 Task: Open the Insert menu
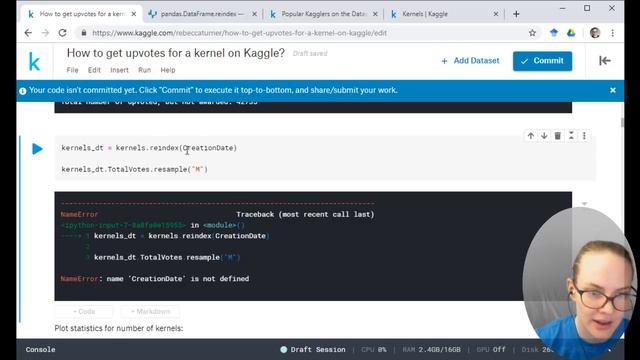(119, 70)
